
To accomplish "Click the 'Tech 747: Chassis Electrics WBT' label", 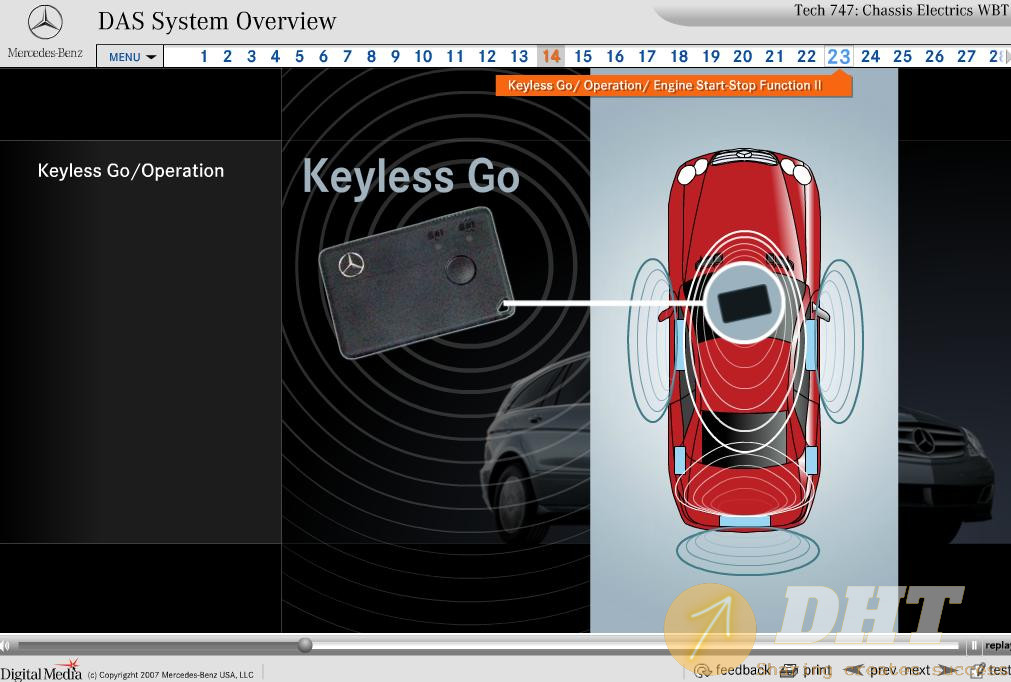I will 901,10.
